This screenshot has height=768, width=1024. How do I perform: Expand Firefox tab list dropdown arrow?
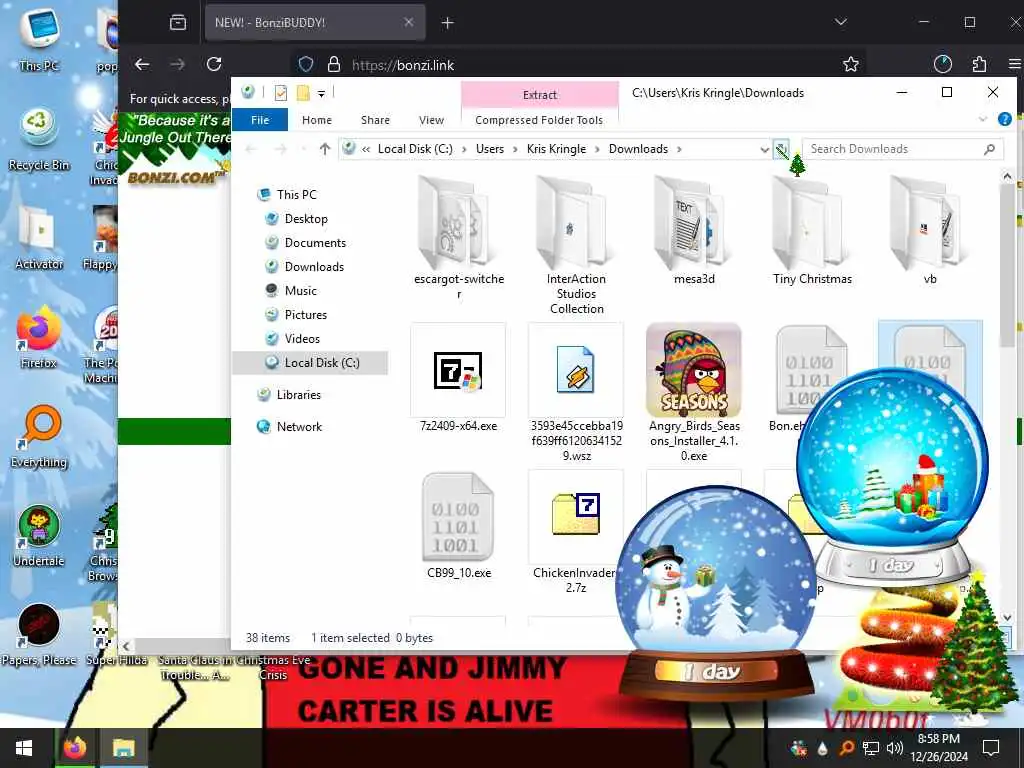(840, 22)
